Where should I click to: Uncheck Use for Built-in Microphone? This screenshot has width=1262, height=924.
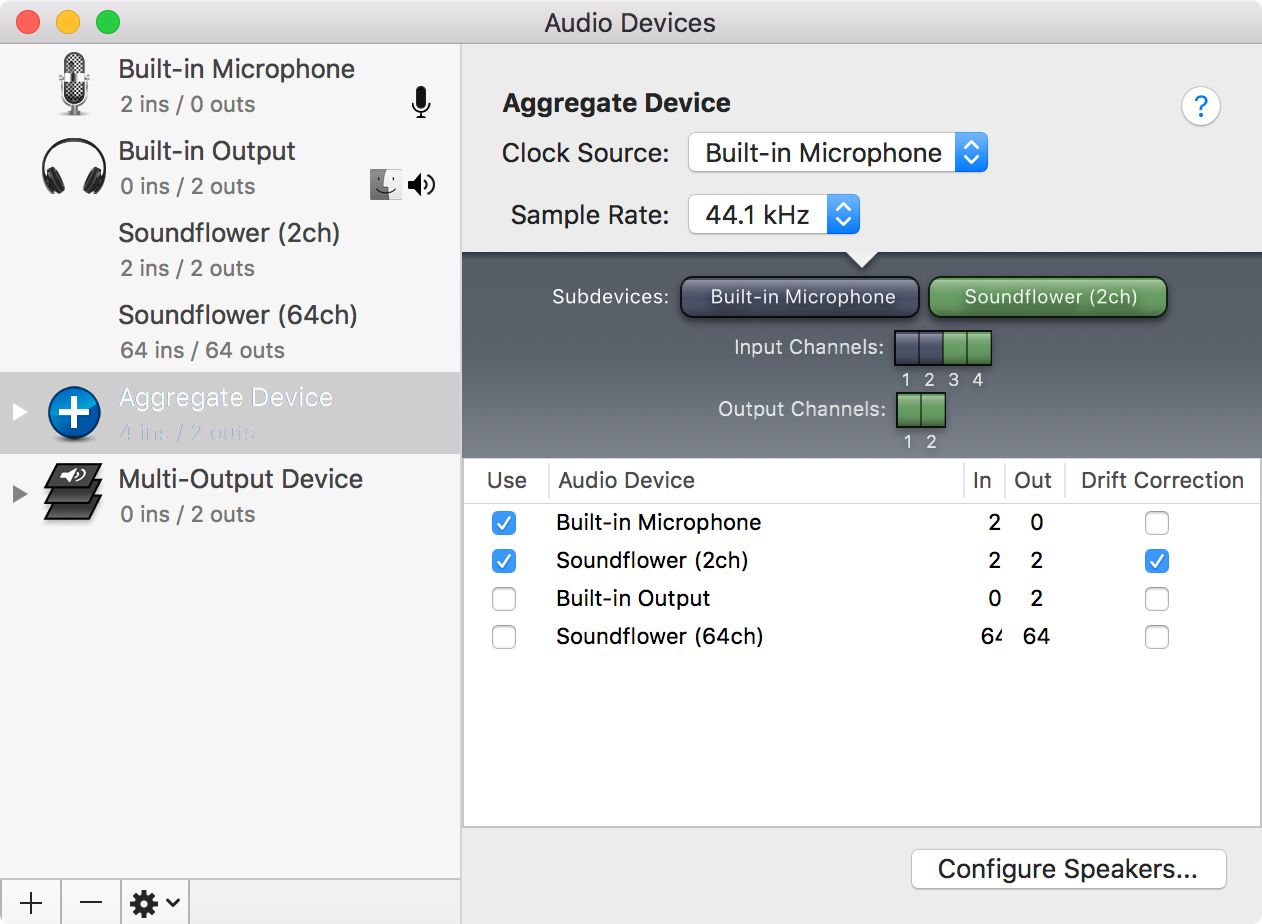[504, 523]
